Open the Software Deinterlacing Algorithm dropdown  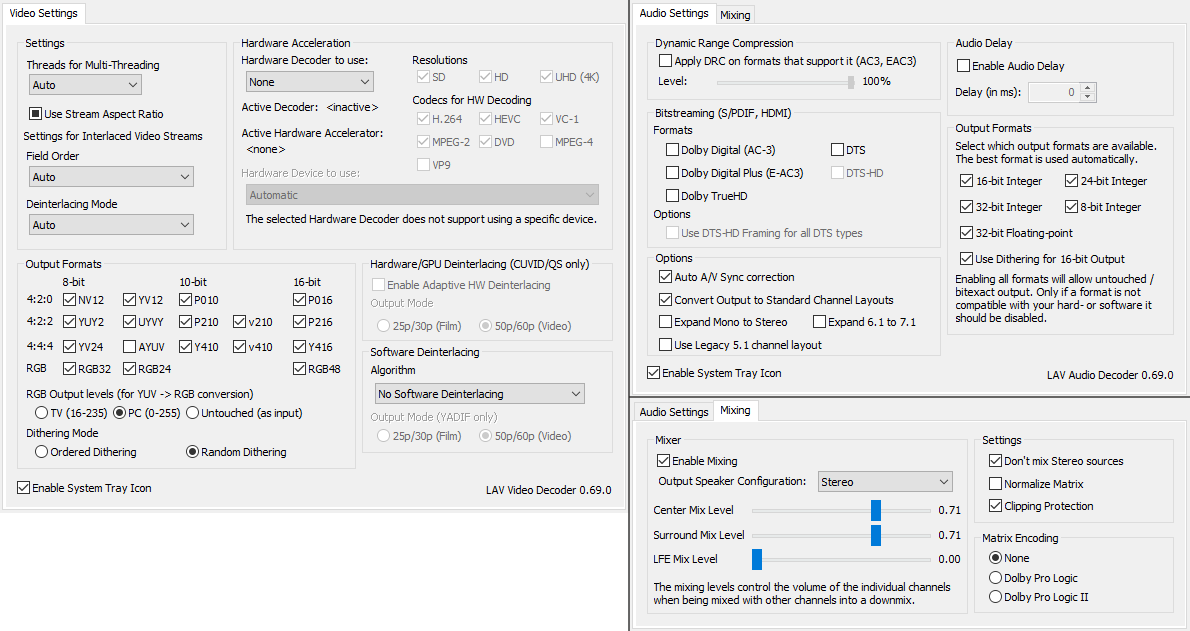click(x=478, y=394)
